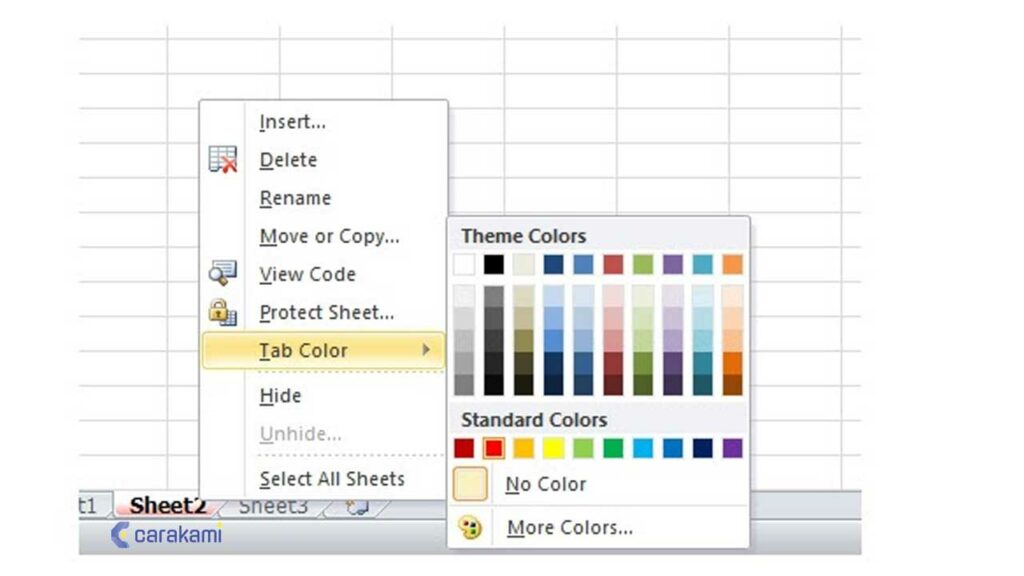Screen dimensions: 1024x576
Task: Click the carakami logo icon
Action: [120, 535]
